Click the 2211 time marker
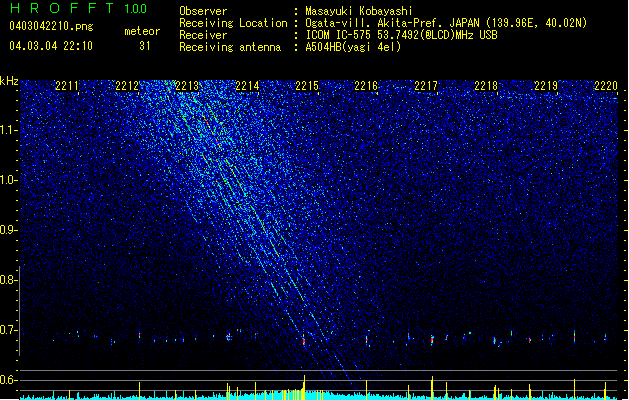The height and width of the screenshot is (400, 629). click(x=67, y=86)
